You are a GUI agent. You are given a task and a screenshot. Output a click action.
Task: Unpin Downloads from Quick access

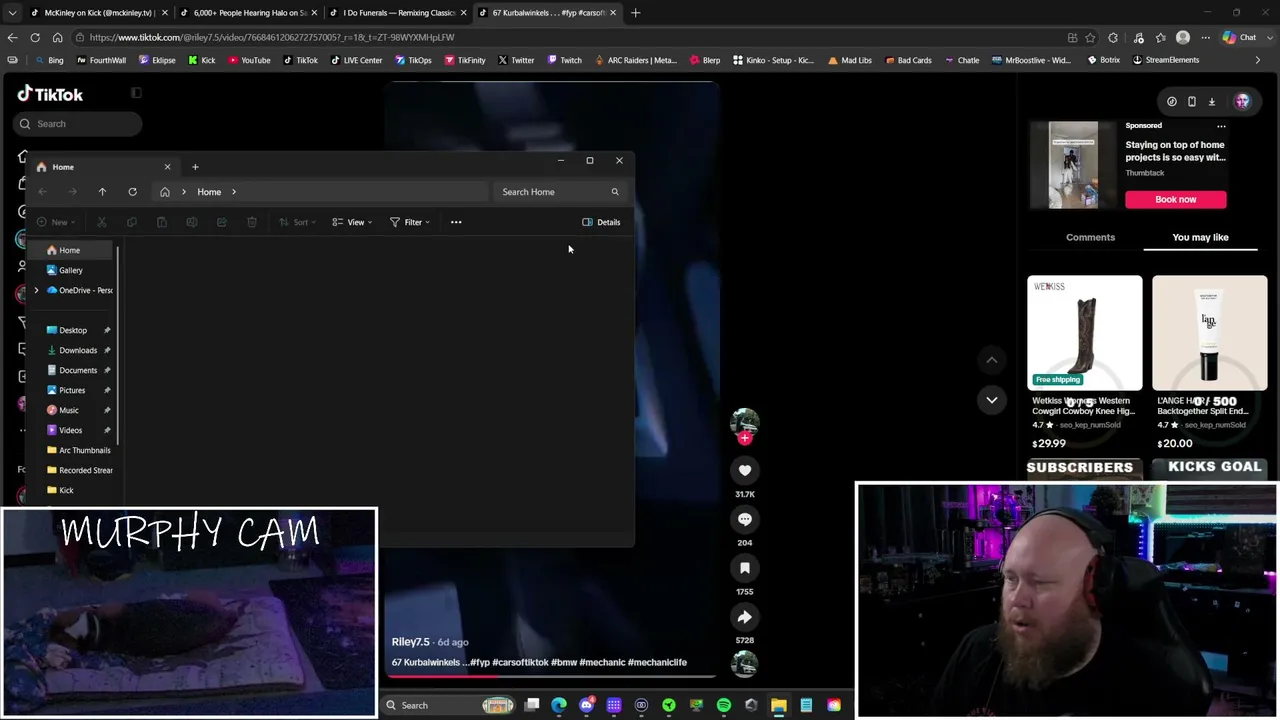pos(107,350)
